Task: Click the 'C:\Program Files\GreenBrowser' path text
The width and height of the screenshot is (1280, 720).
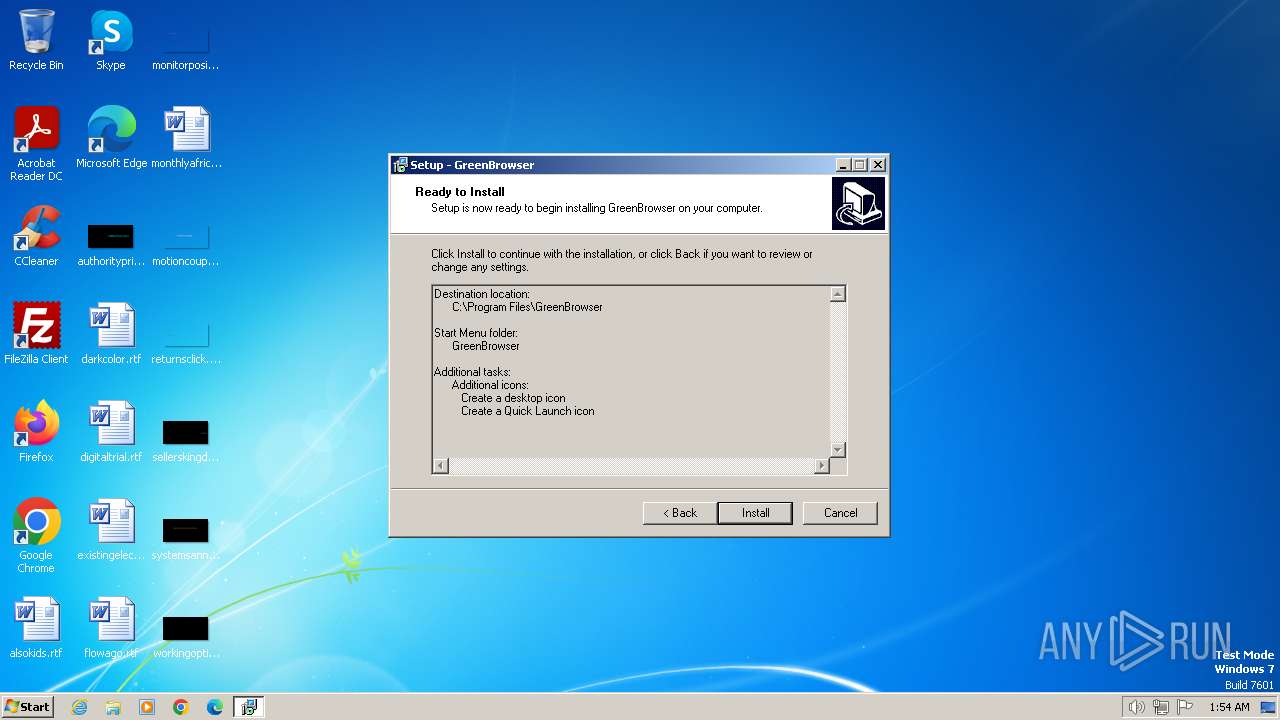Action: [x=527, y=307]
